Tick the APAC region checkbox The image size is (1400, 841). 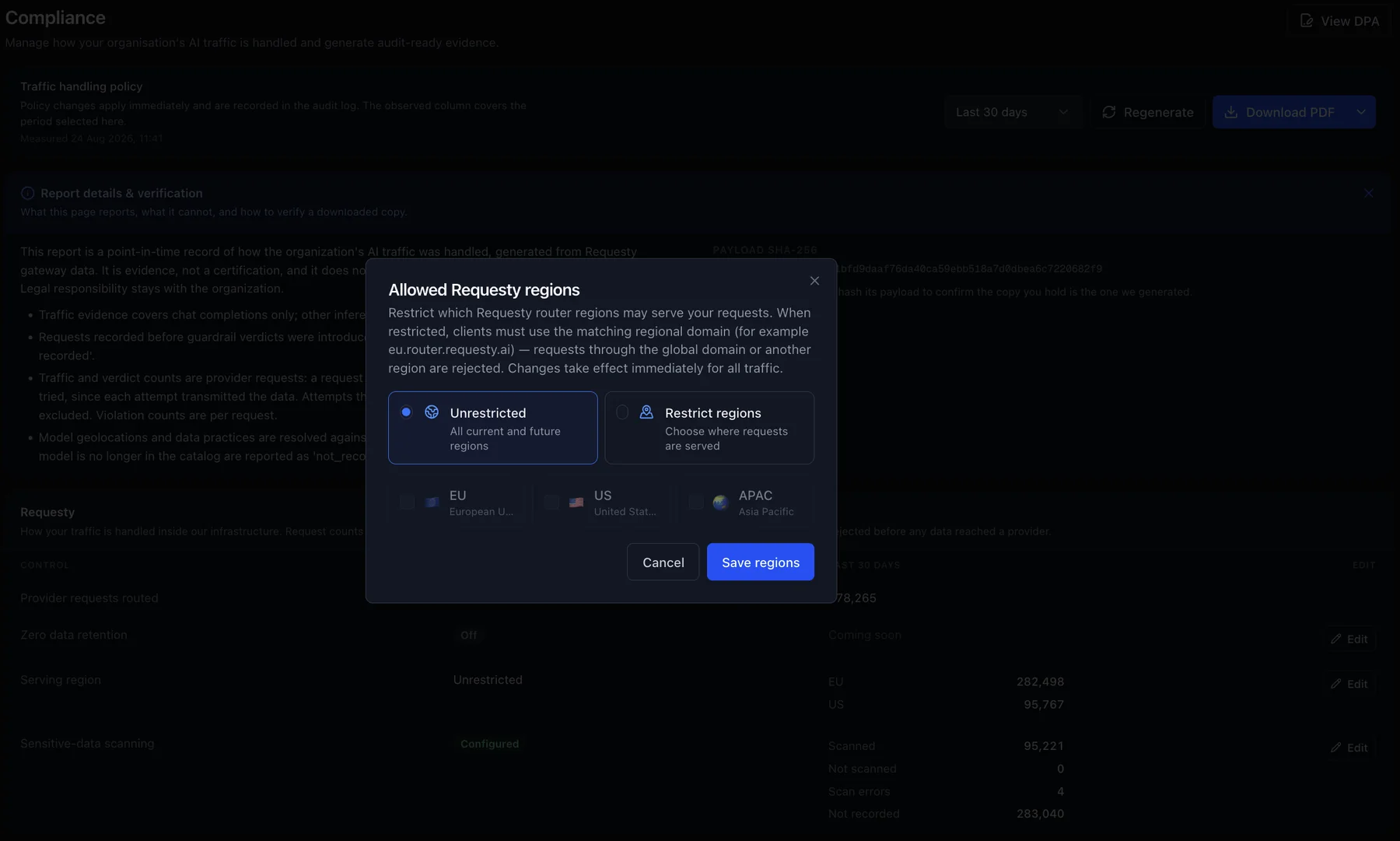point(696,503)
